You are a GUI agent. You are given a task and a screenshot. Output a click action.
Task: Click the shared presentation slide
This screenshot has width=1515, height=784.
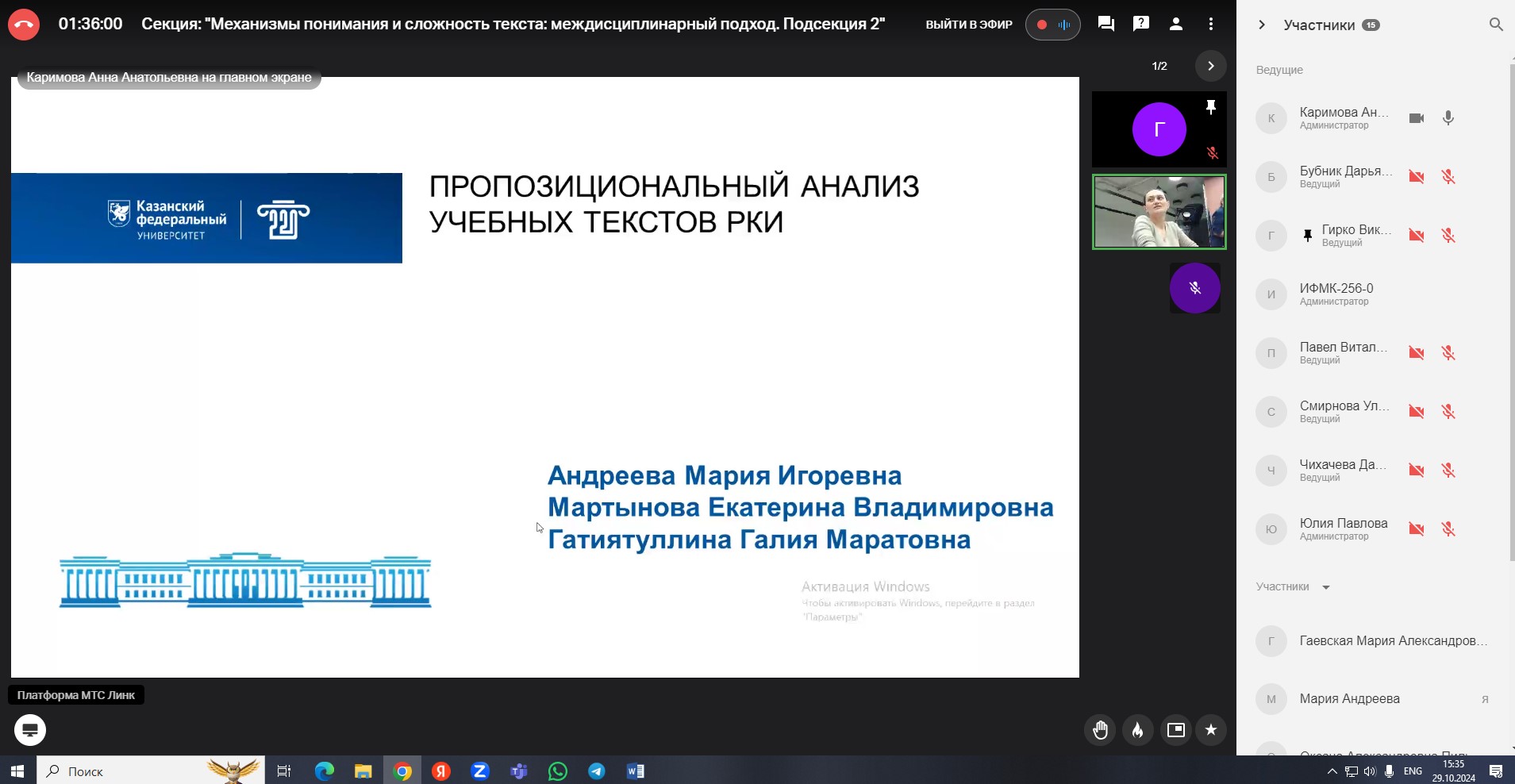pos(545,377)
